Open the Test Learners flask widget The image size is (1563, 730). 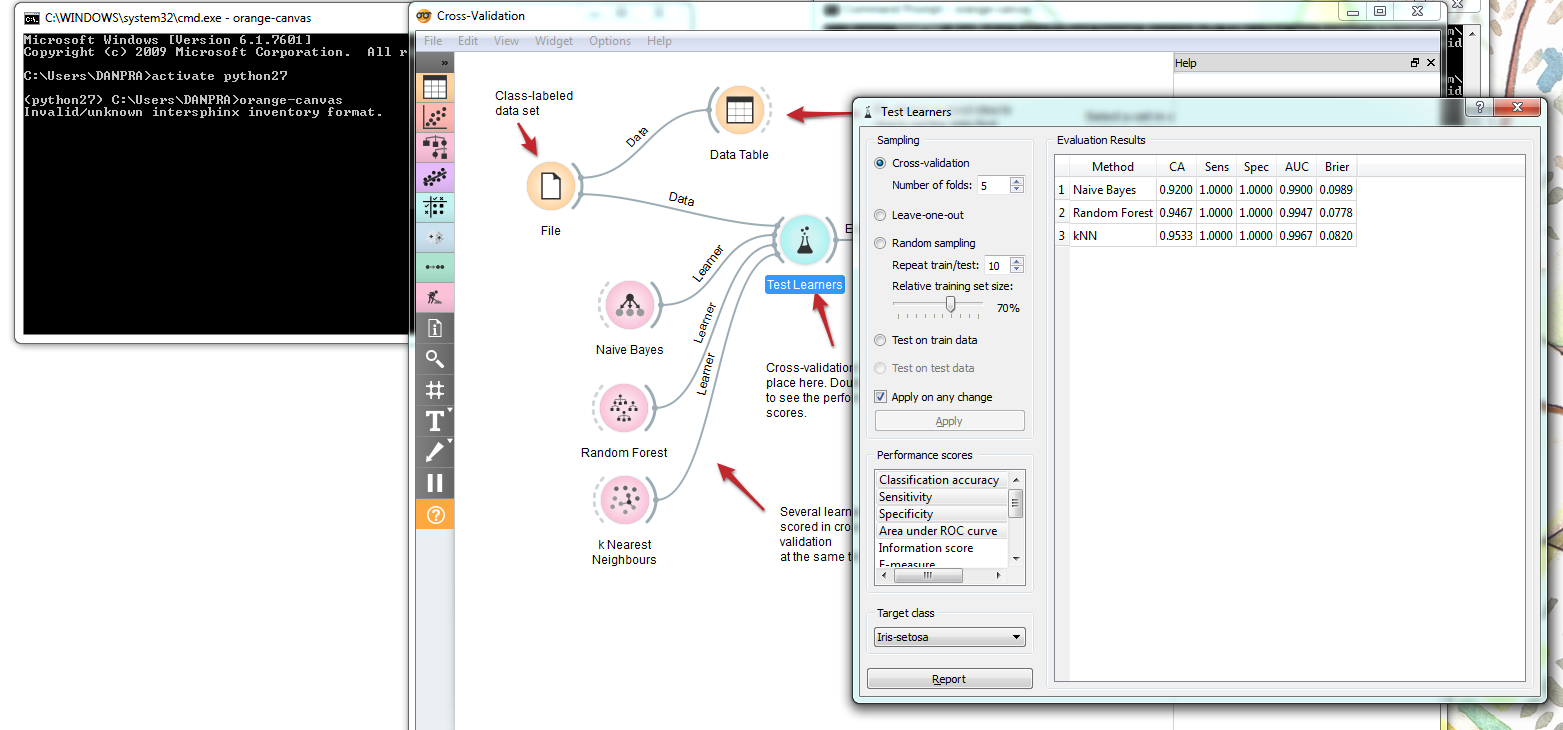806,239
